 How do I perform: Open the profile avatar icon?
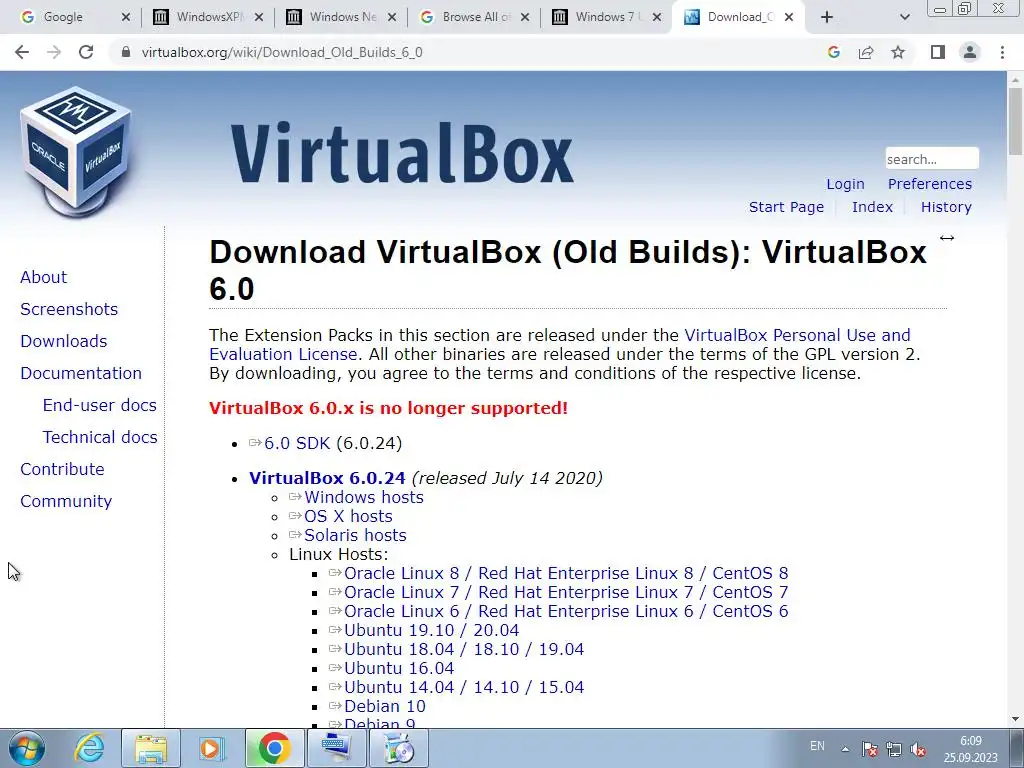point(970,52)
